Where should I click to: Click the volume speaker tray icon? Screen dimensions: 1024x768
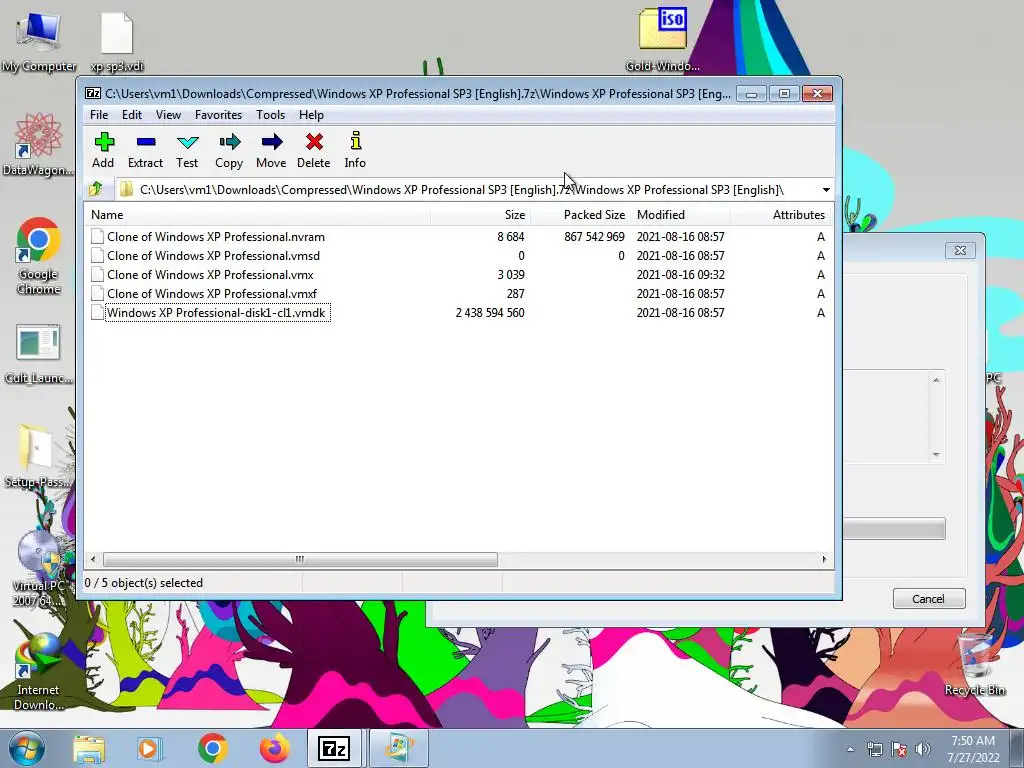[x=923, y=749]
